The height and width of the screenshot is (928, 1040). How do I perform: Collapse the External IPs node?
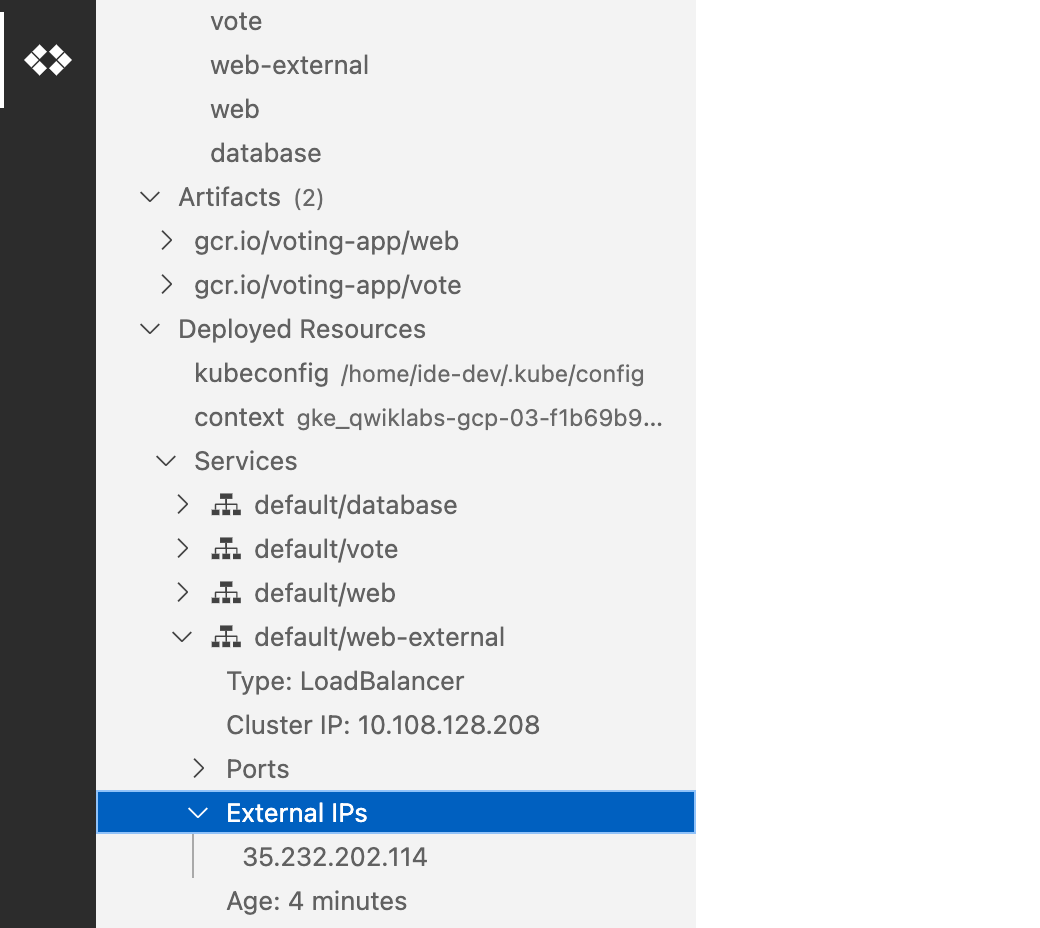[198, 813]
